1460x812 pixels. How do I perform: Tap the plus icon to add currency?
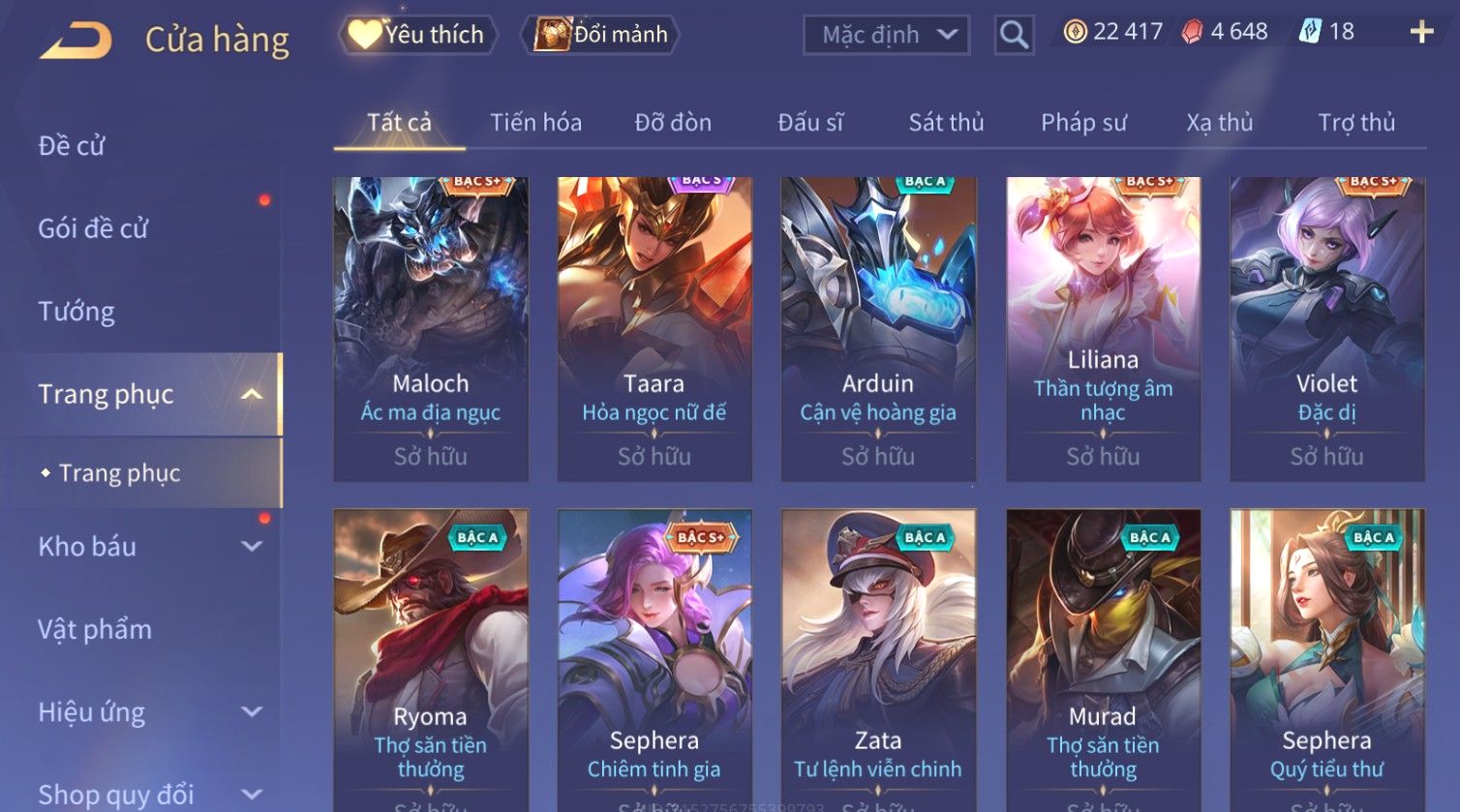(1421, 32)
